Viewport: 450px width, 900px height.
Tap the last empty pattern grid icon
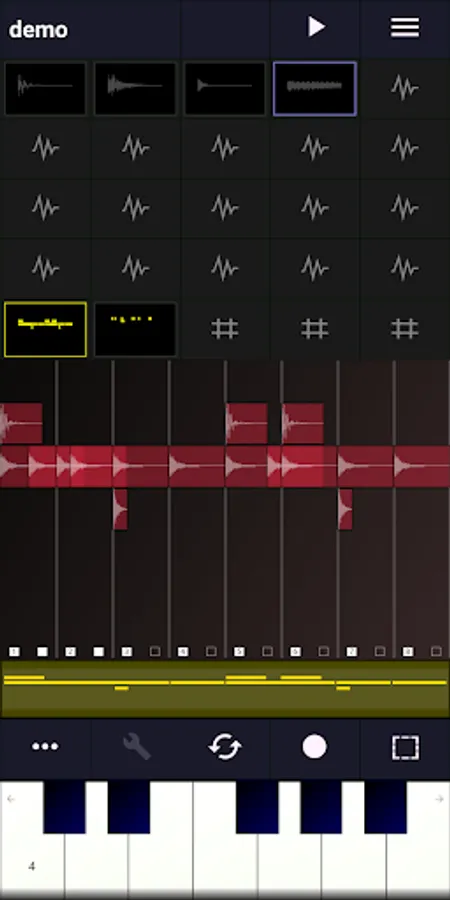click(x=405, y=329)
